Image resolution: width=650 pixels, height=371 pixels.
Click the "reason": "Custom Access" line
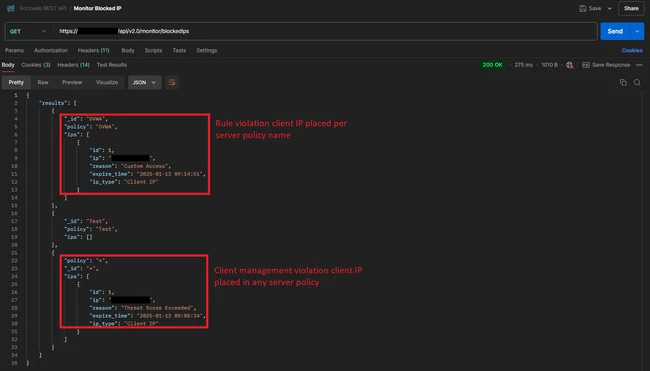pyautogui.click(x=130, y=166)
